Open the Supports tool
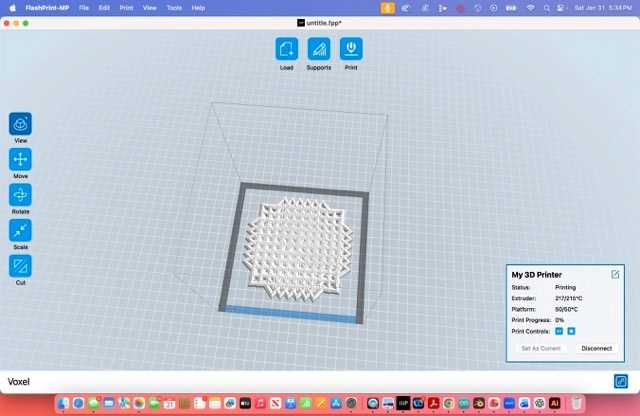The height and width of the screenshot is (416, 640). tap(319, 49)
